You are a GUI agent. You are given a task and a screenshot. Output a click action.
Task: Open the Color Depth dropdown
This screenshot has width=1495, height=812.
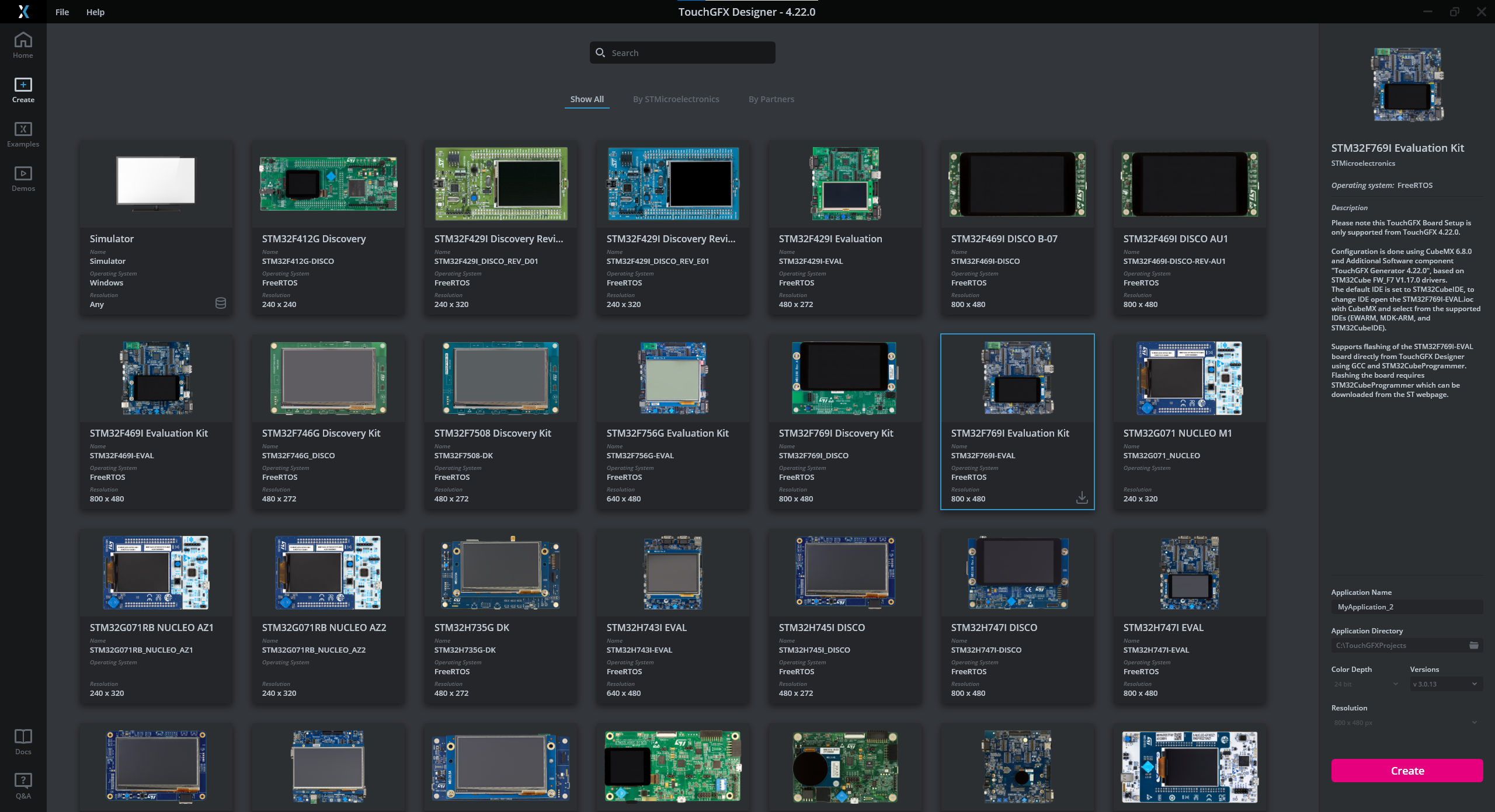point(1366,684)
